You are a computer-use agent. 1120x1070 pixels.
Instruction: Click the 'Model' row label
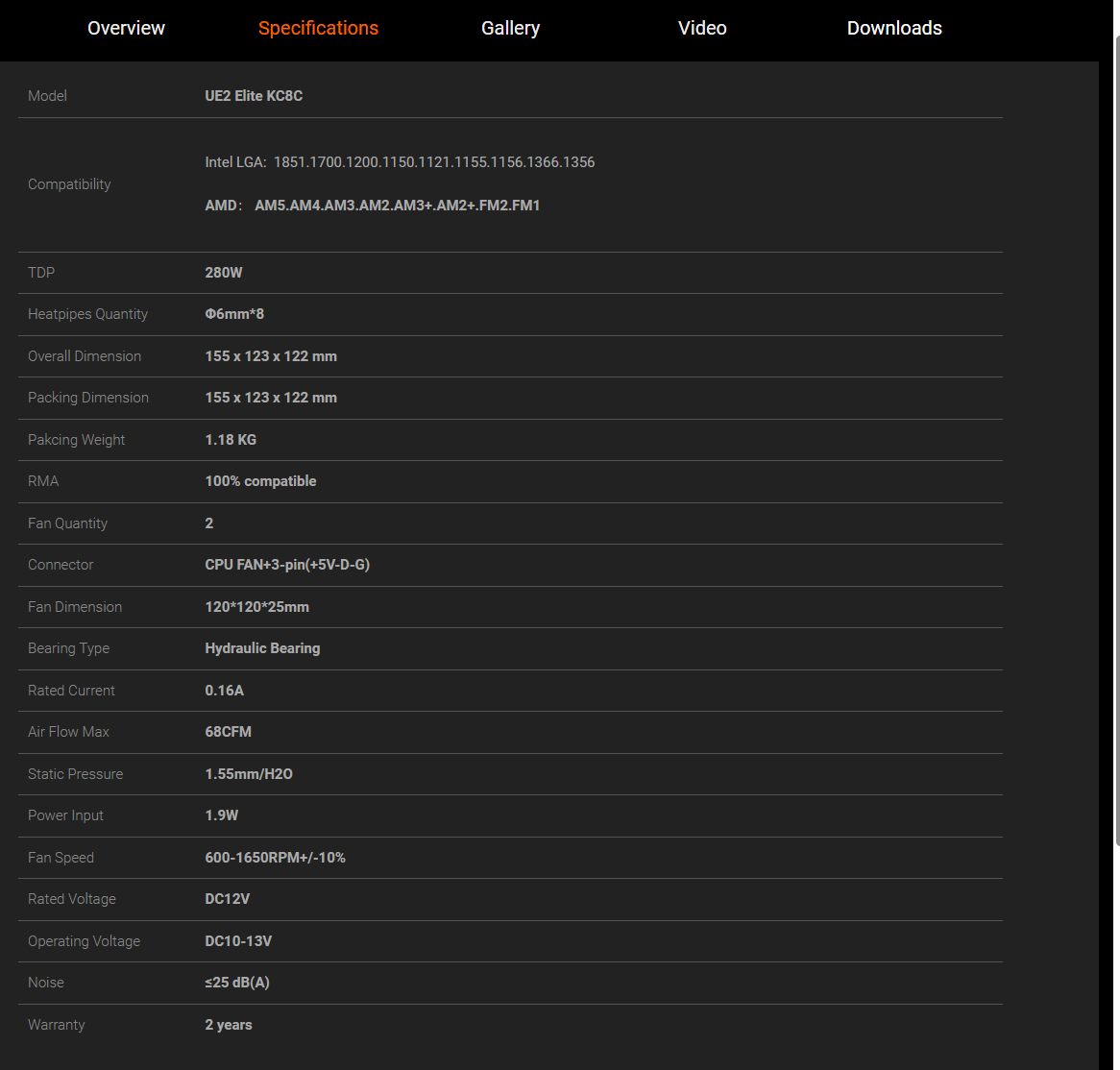(47, 96)
